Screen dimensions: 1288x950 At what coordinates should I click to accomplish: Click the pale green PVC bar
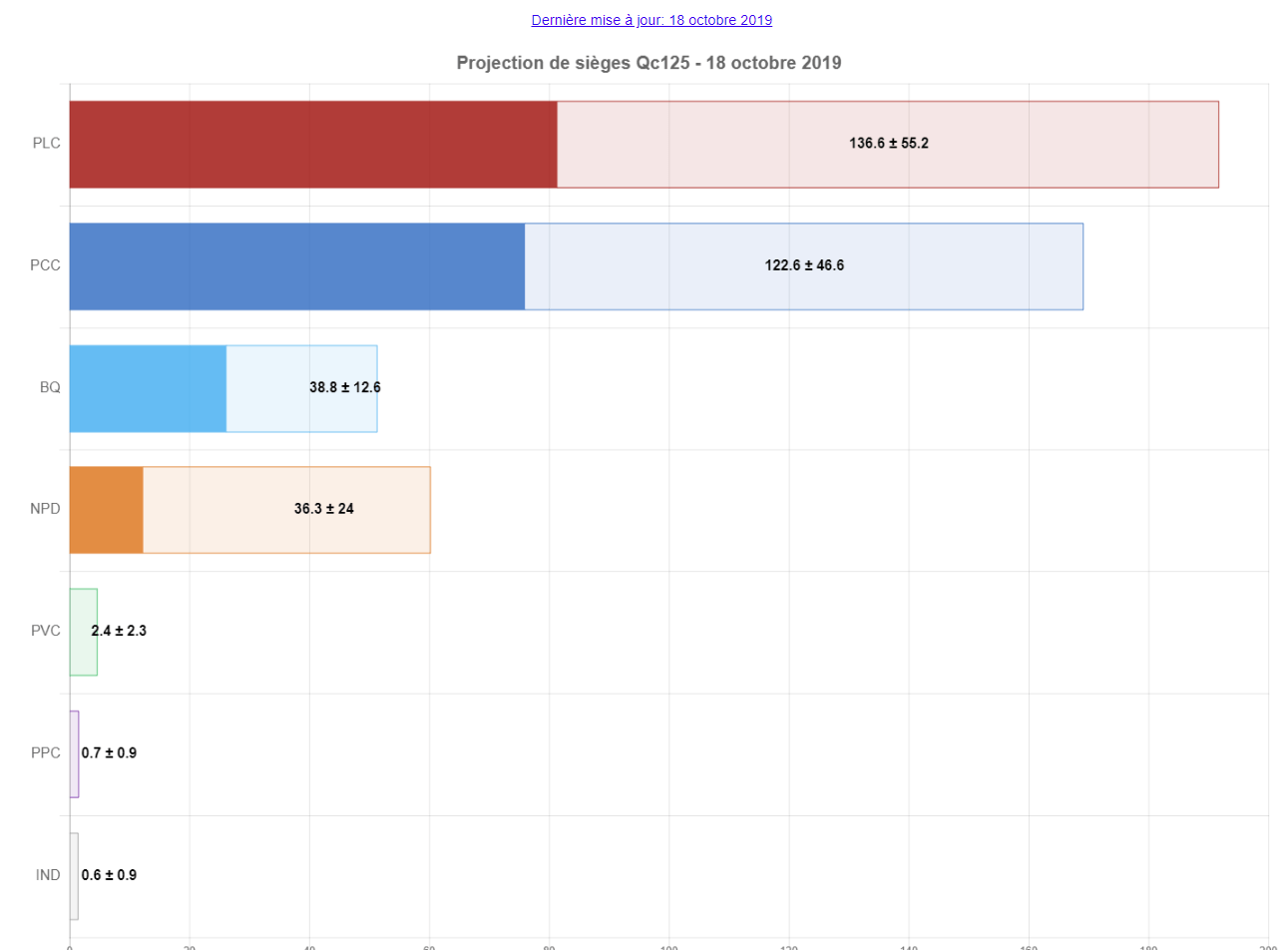tap(83, 632)
